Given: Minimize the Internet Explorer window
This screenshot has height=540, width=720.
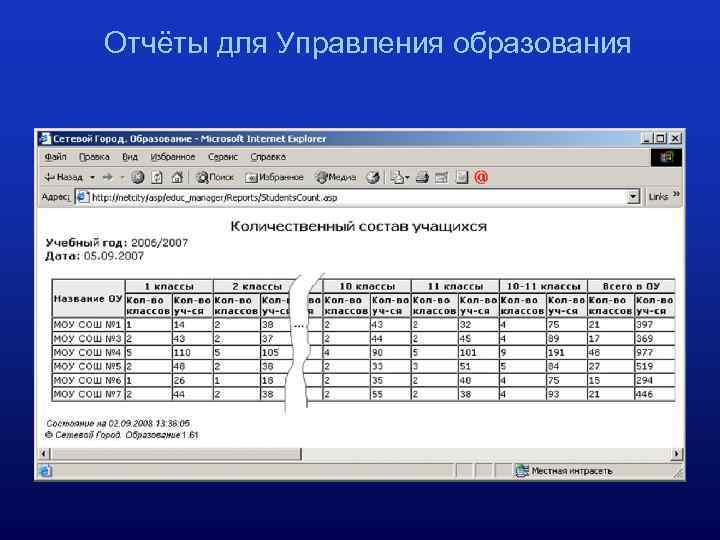Looking at the screenshot, I should tap(647, 138).
